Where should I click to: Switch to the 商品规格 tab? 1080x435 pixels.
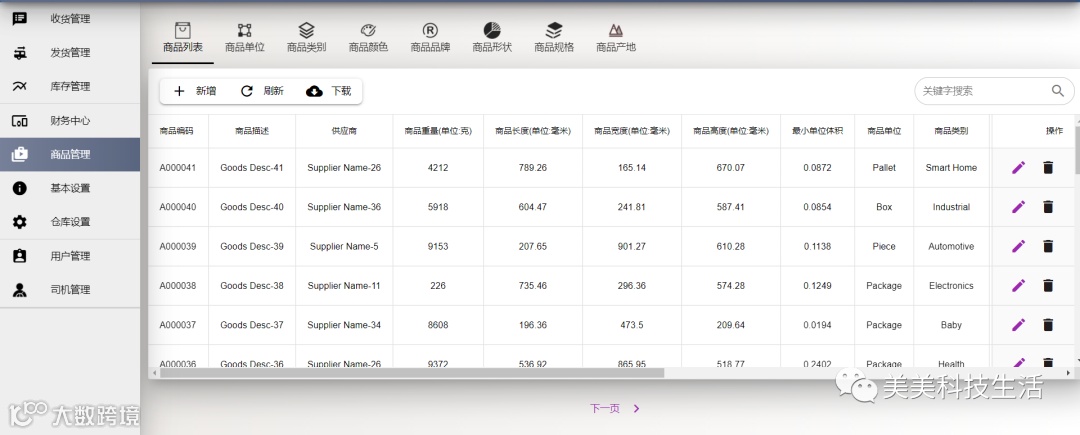point(554,39)
